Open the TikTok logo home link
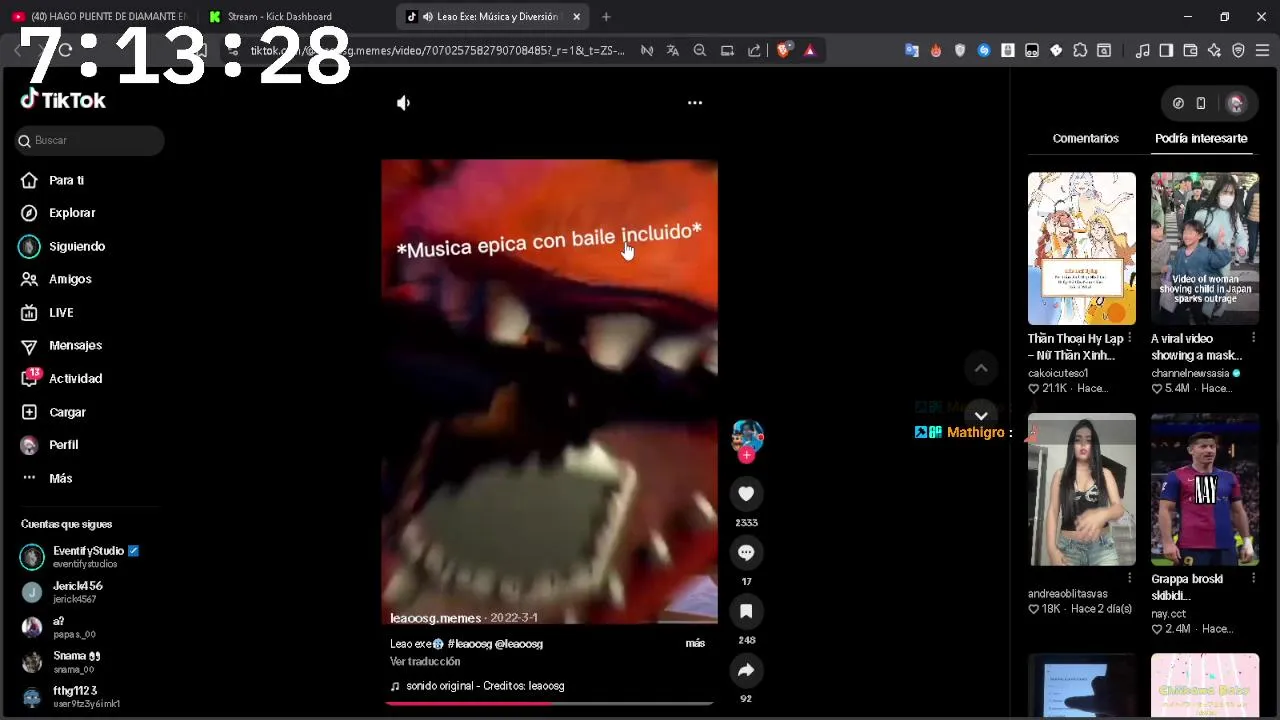Viewport: 1280px width, 720px height. click(x=63, y=100)
